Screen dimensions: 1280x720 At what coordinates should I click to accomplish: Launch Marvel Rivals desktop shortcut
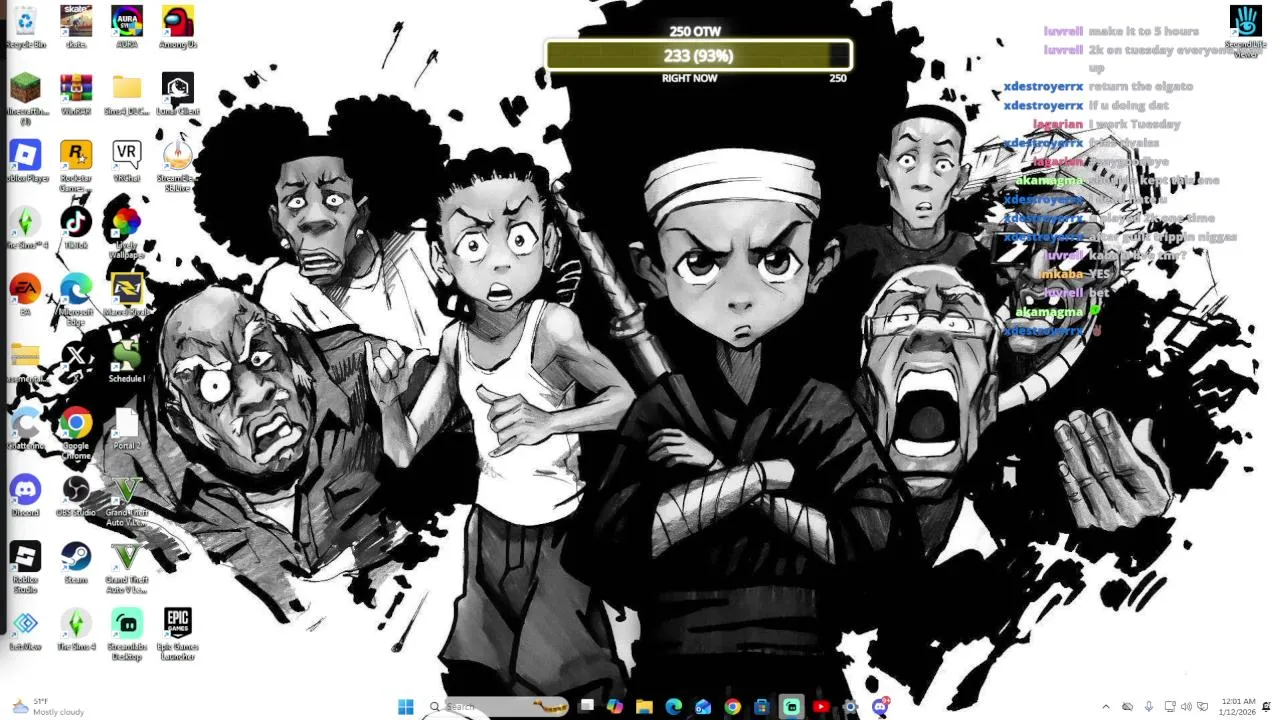click(127, 295)
